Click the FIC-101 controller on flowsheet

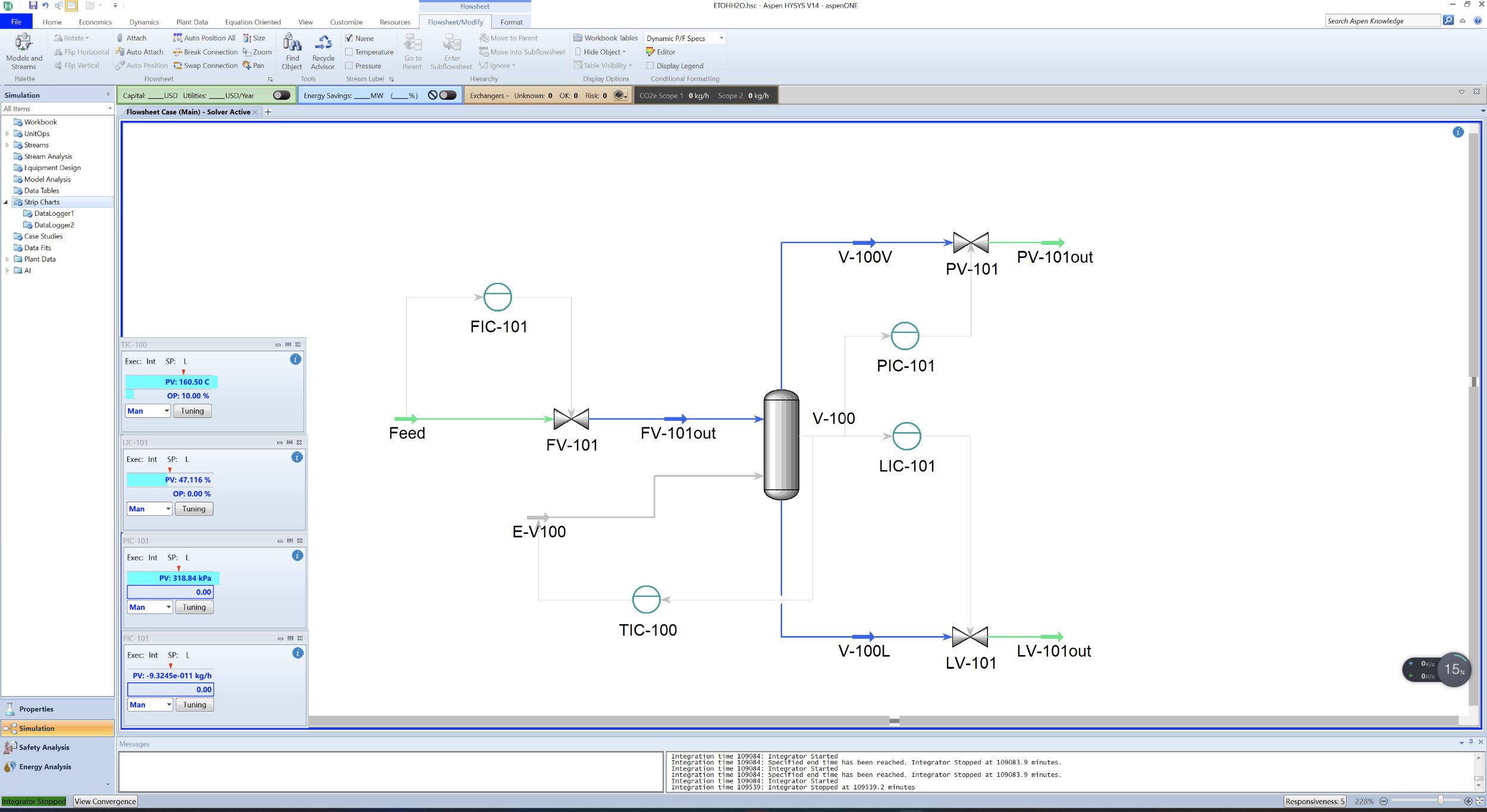coord(497,297)
